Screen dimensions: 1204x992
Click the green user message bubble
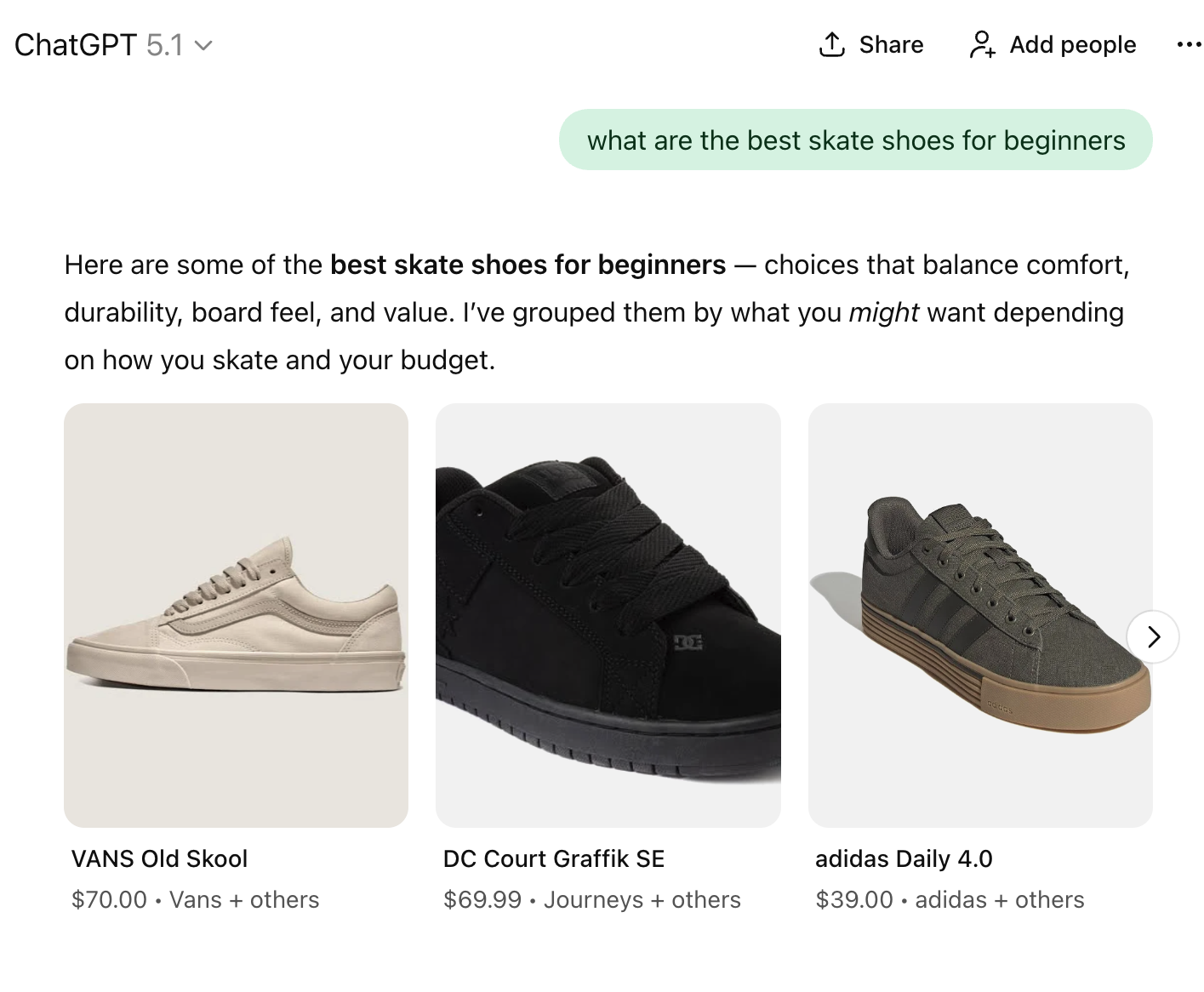pyautogui.click(x=855, y=140)
